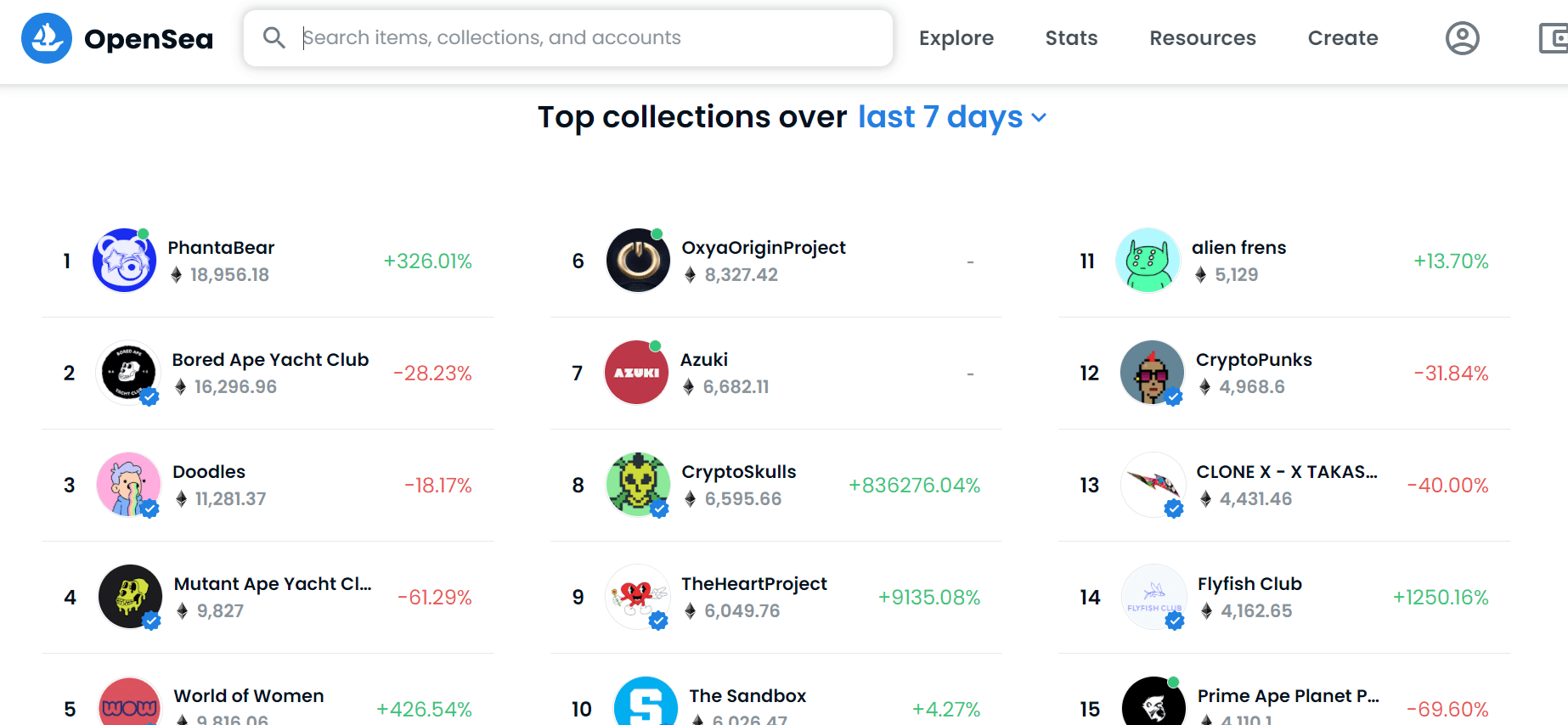Click the -69.60% change value
Viewport: 1568px width, 725px height.
click(x=1447, y=710)
